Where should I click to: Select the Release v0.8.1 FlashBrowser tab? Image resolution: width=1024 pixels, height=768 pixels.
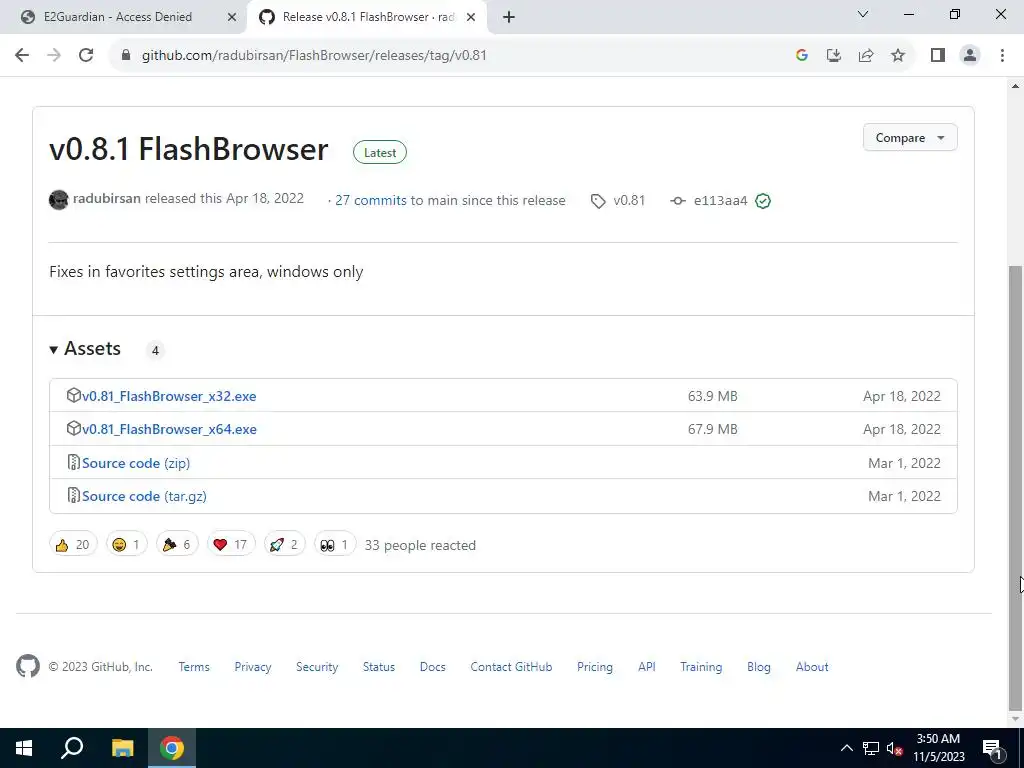(x=366, y=17)
